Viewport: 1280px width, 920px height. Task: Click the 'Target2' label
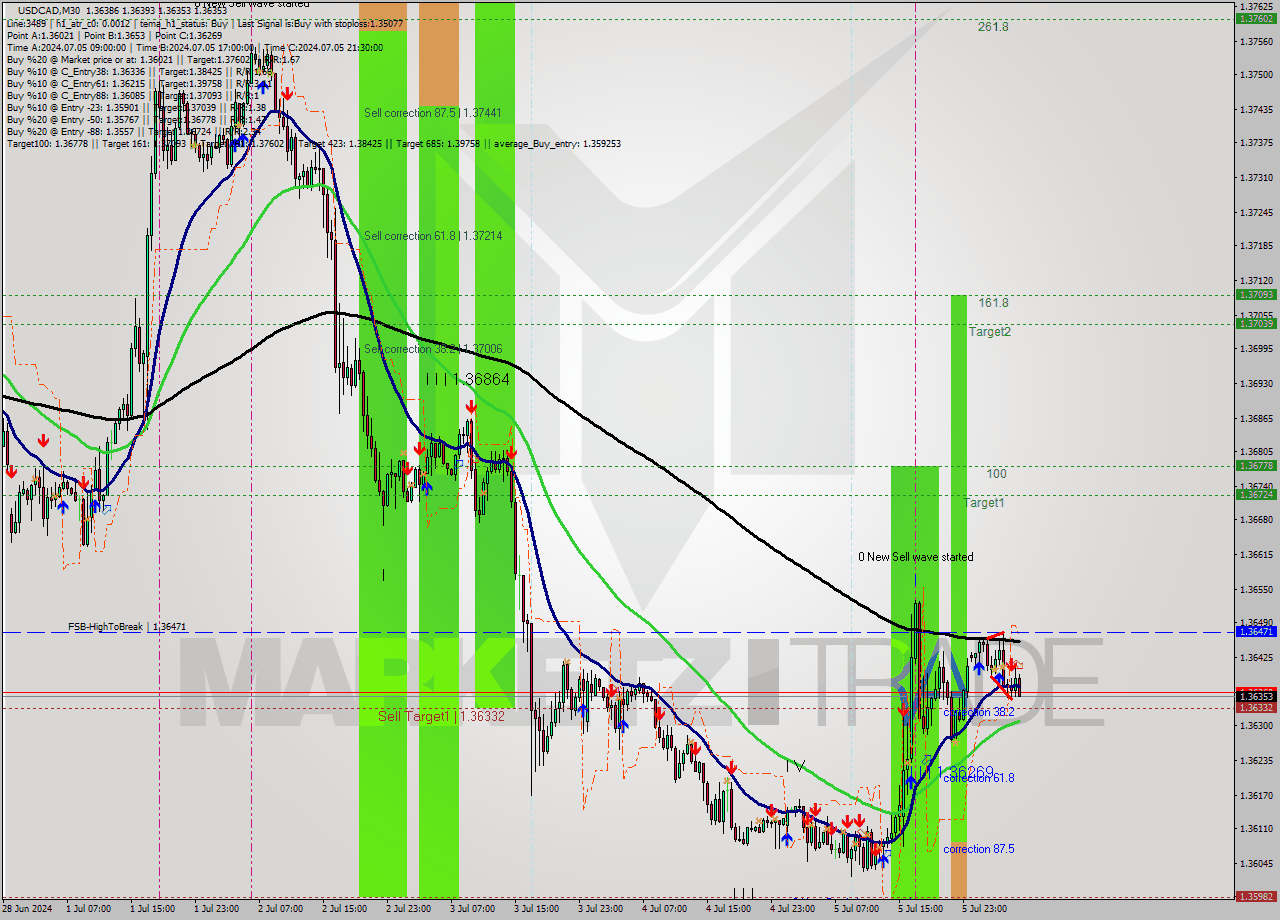point(989,331)
